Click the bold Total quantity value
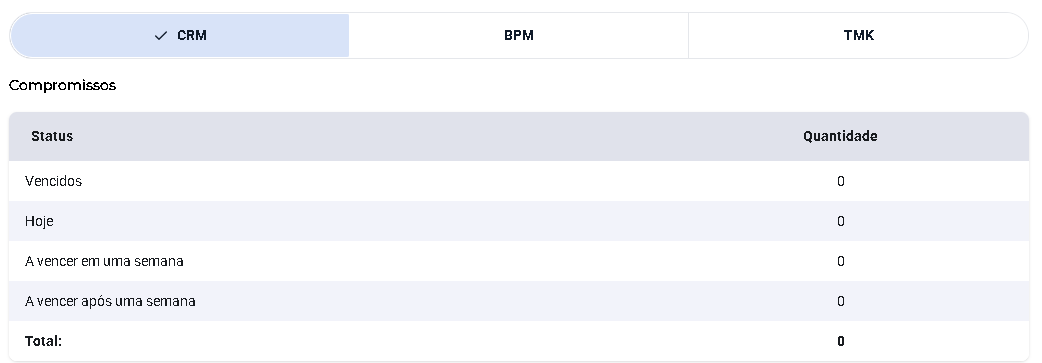This screenshot has width=1042, height=363. tap(841, 341)
